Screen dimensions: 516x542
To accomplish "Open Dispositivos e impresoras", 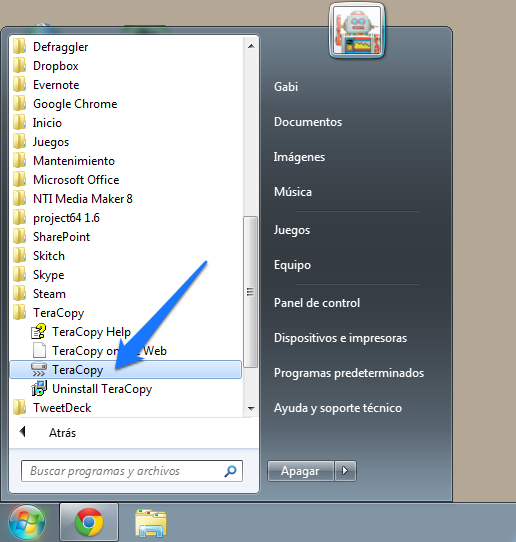I will point(340,338).
